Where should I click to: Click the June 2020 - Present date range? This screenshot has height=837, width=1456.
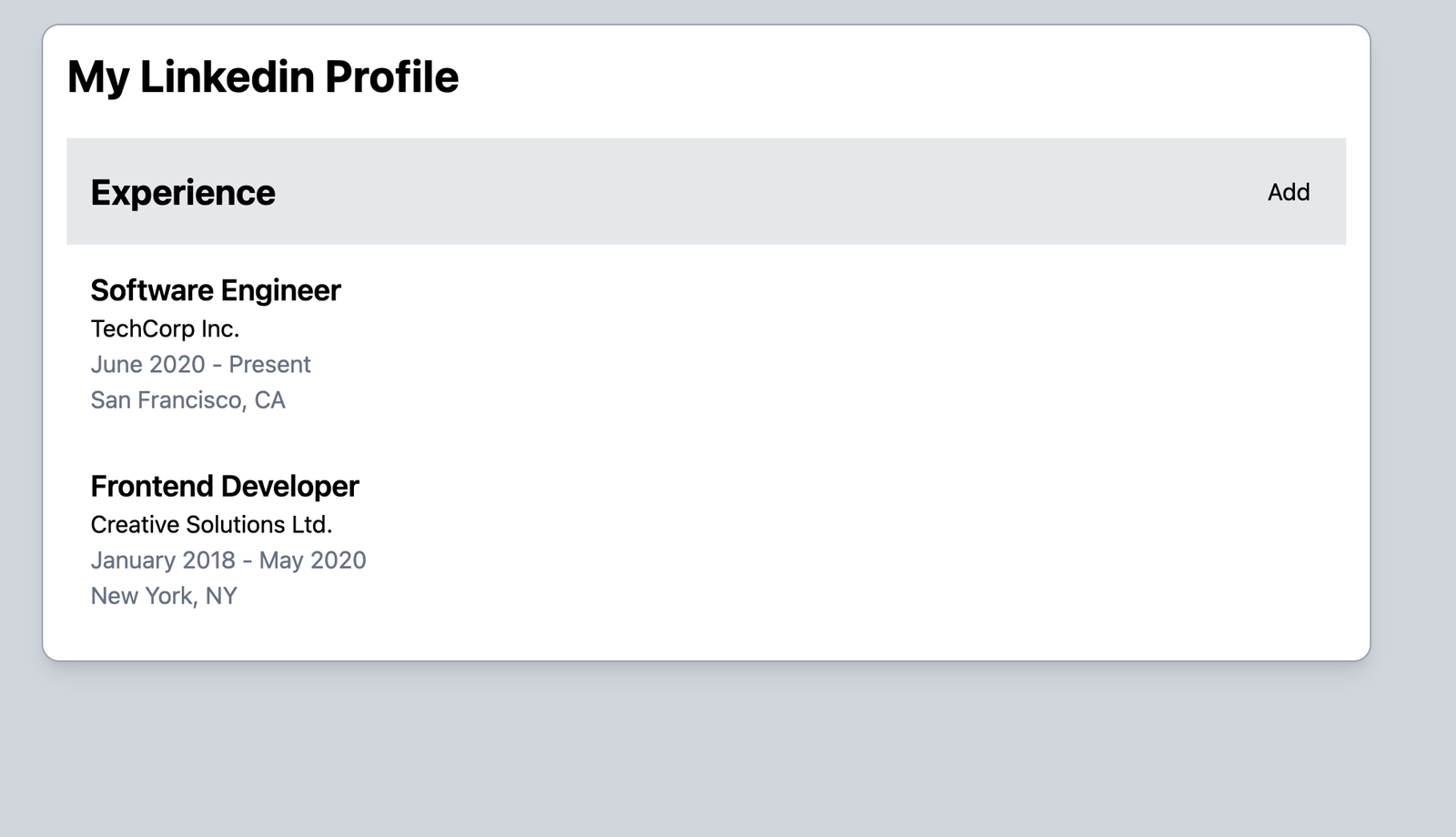[x=200, y=364]
